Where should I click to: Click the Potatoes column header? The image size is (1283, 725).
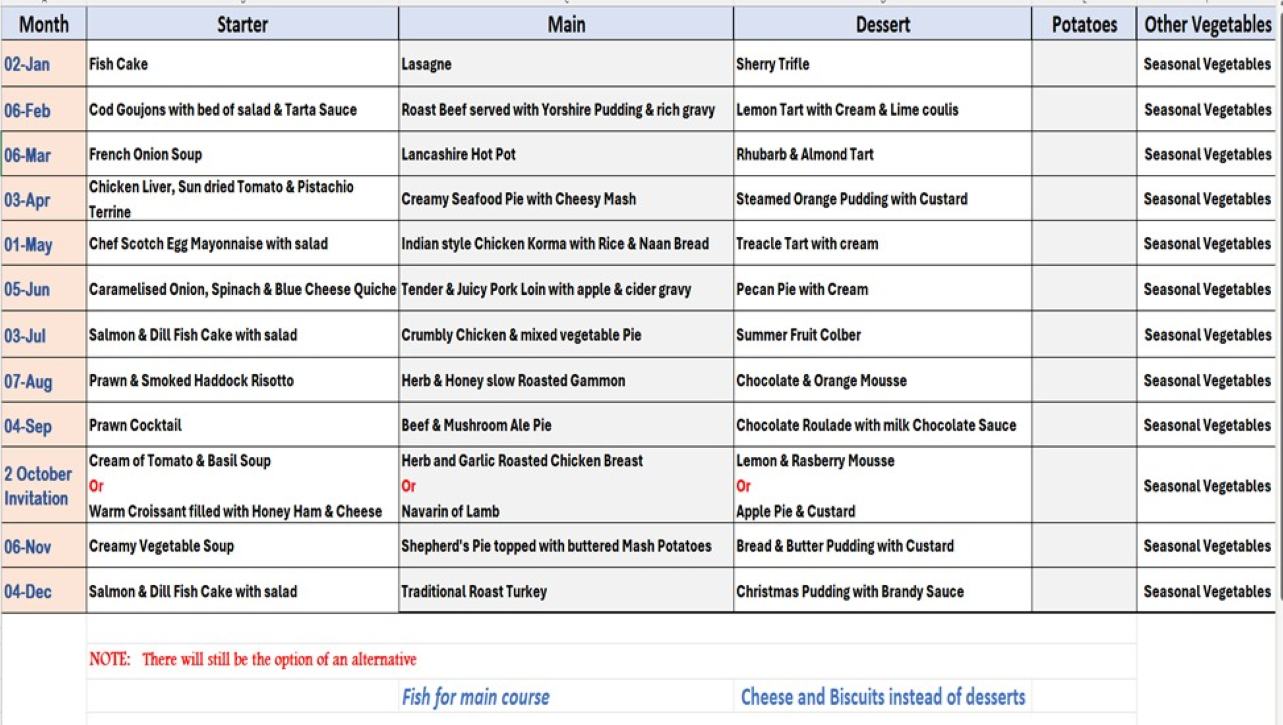pos(1084,24)
